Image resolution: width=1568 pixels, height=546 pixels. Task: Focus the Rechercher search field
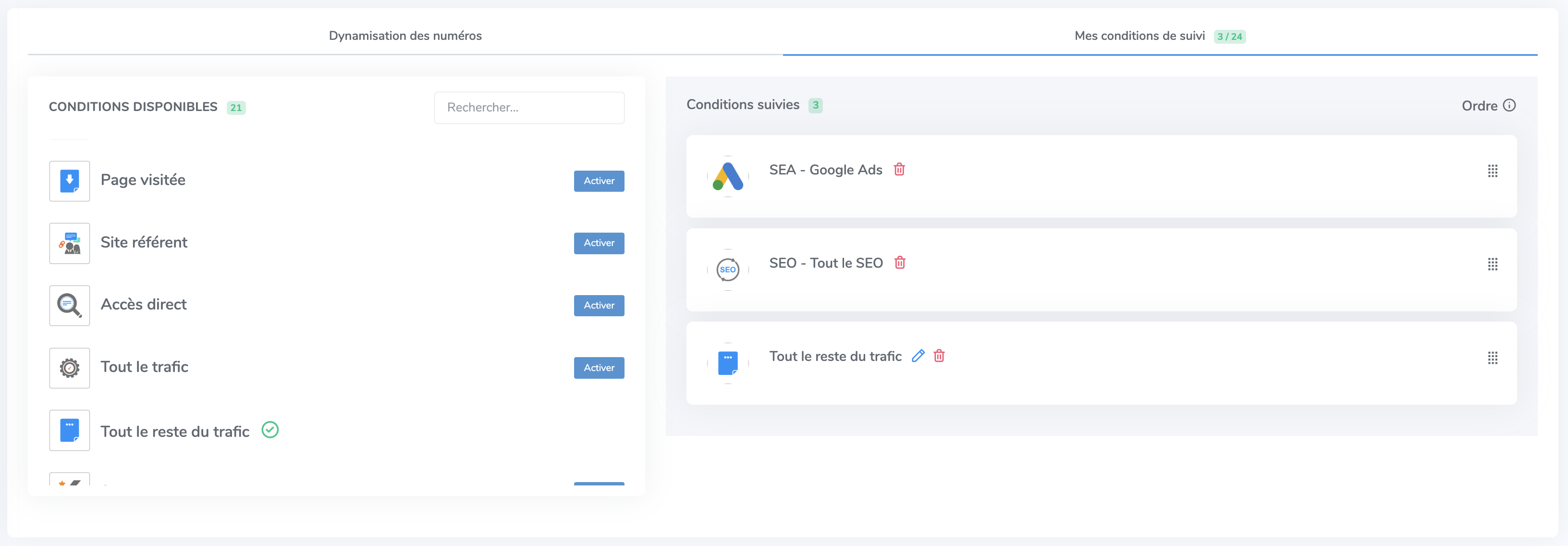(x=528, y=108)
